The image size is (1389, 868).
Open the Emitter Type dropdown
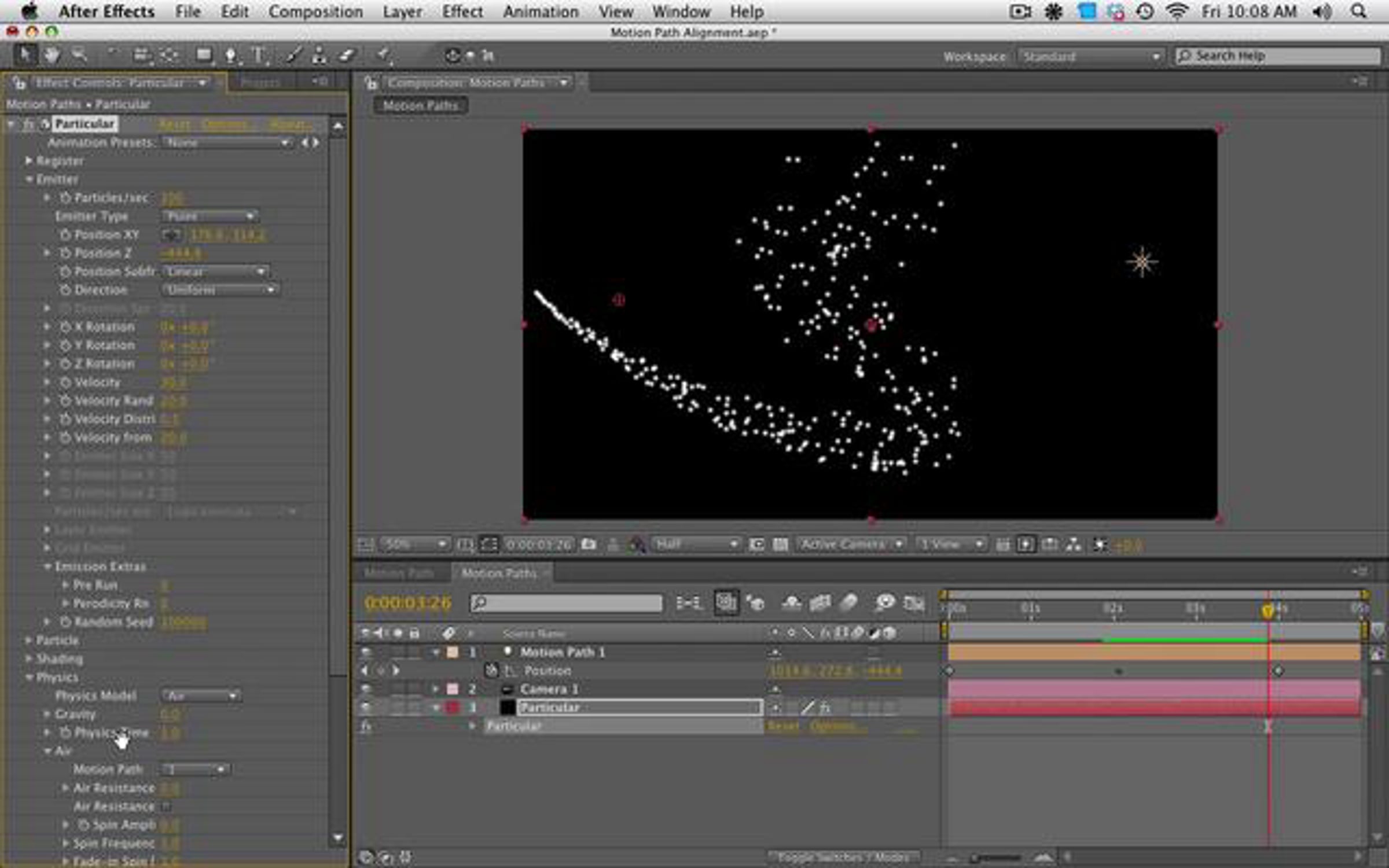pyautogui.click(x=210, y=216)
